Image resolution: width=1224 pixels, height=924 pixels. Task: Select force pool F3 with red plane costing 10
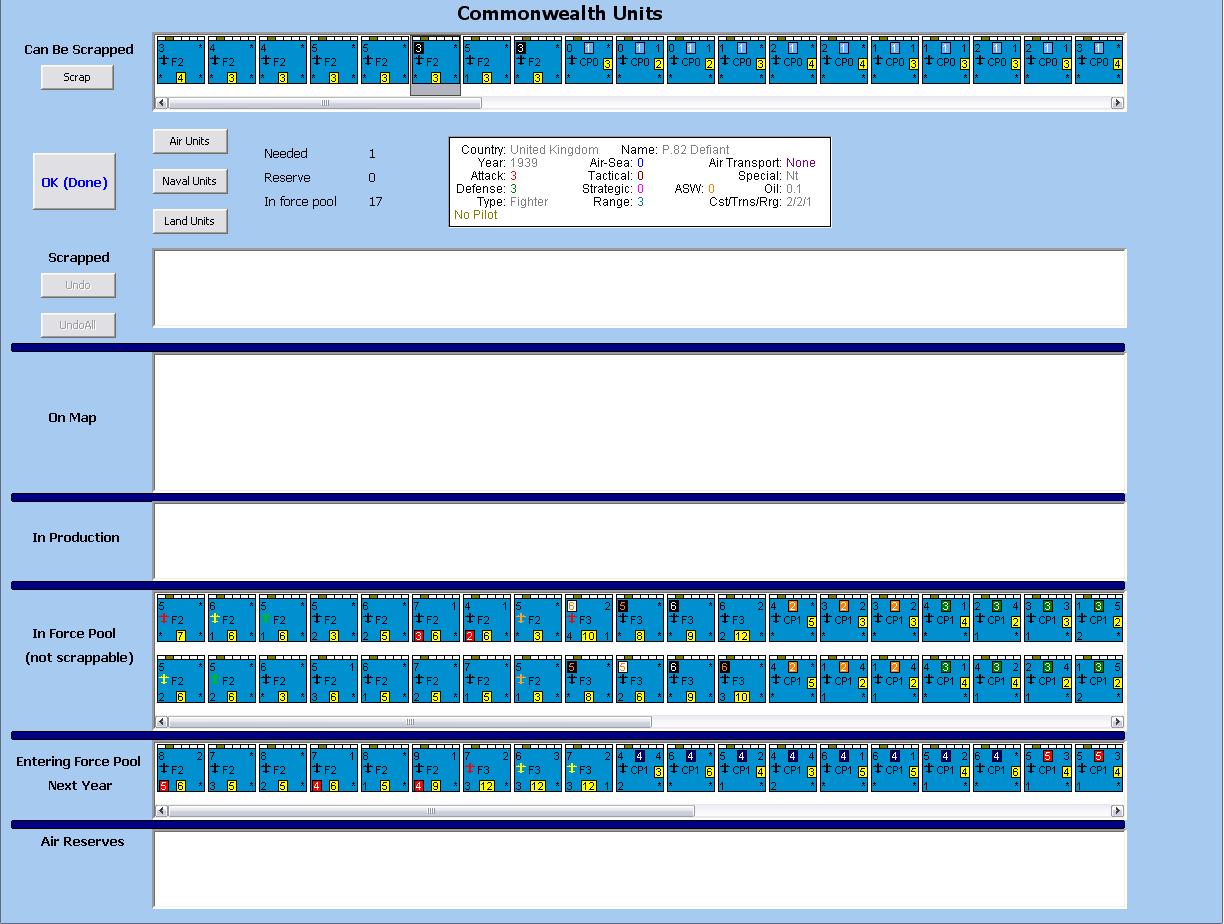point(589,619)
